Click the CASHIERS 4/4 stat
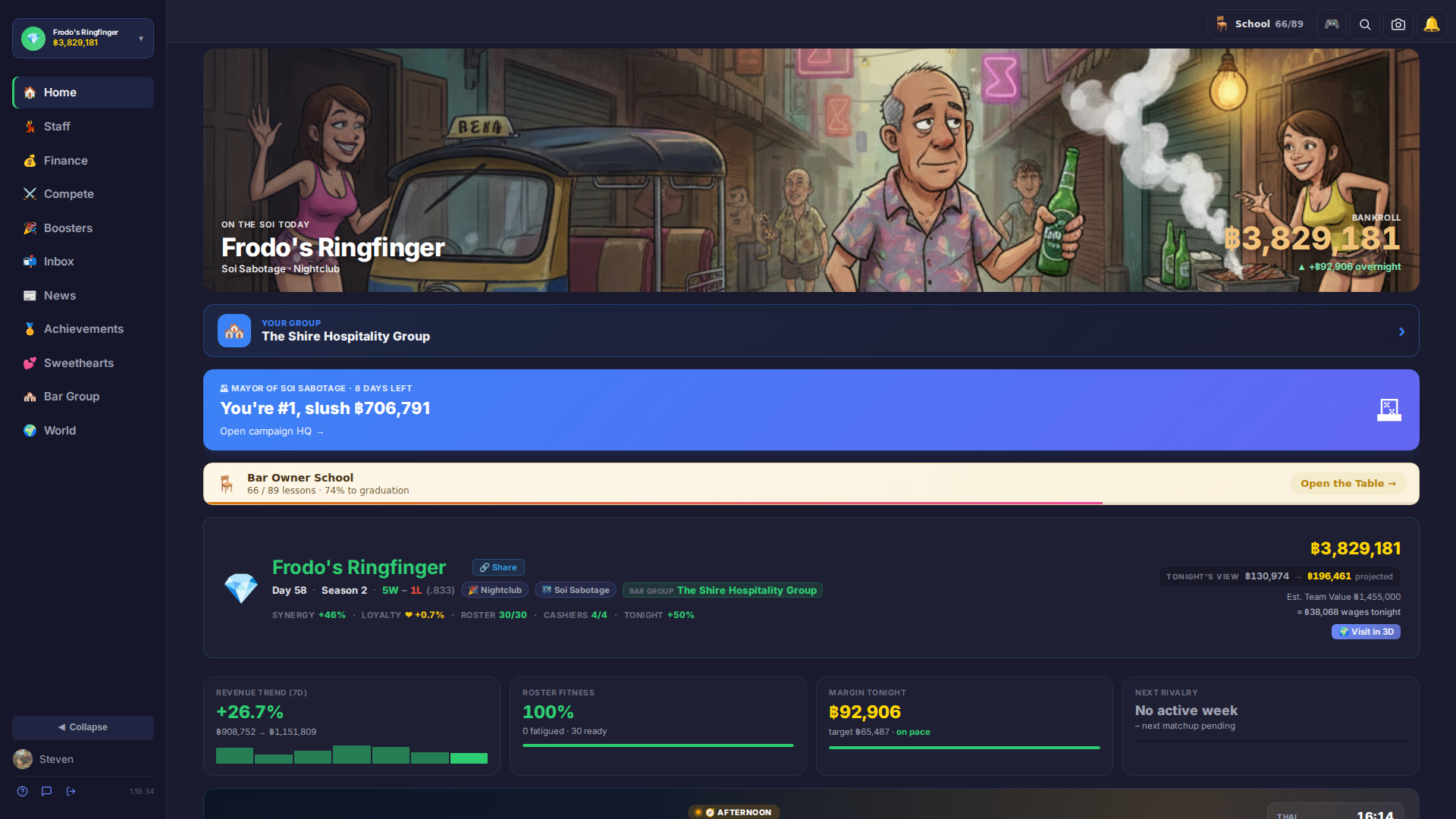This screenshot has height=819, width=1456. coord(576,615)
